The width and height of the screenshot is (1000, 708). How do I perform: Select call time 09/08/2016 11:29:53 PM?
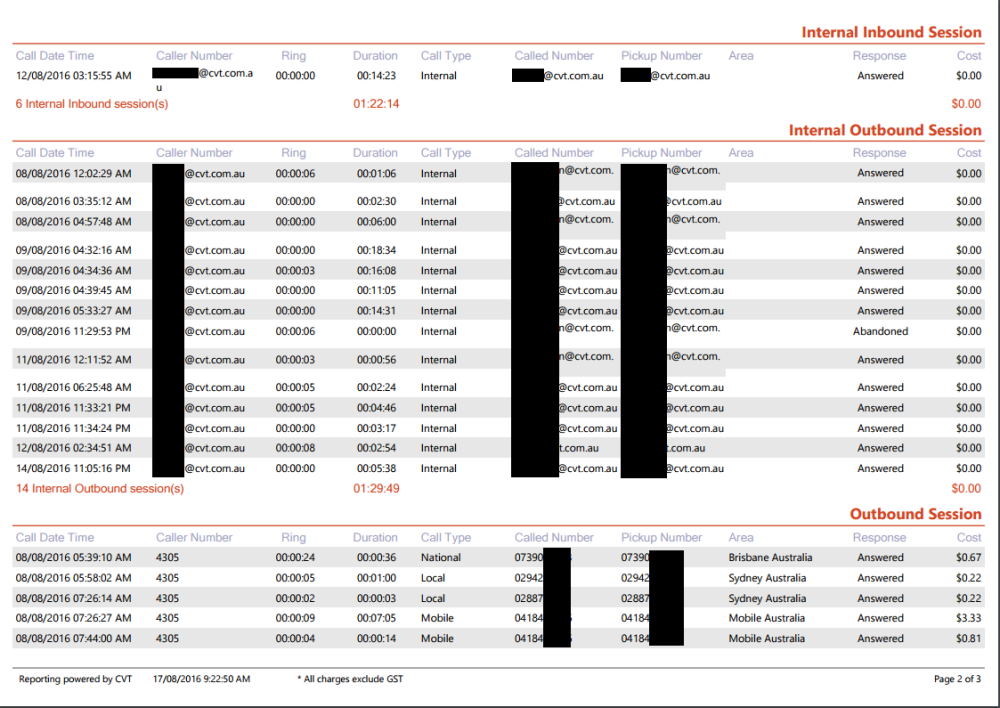tap(73, 332)
